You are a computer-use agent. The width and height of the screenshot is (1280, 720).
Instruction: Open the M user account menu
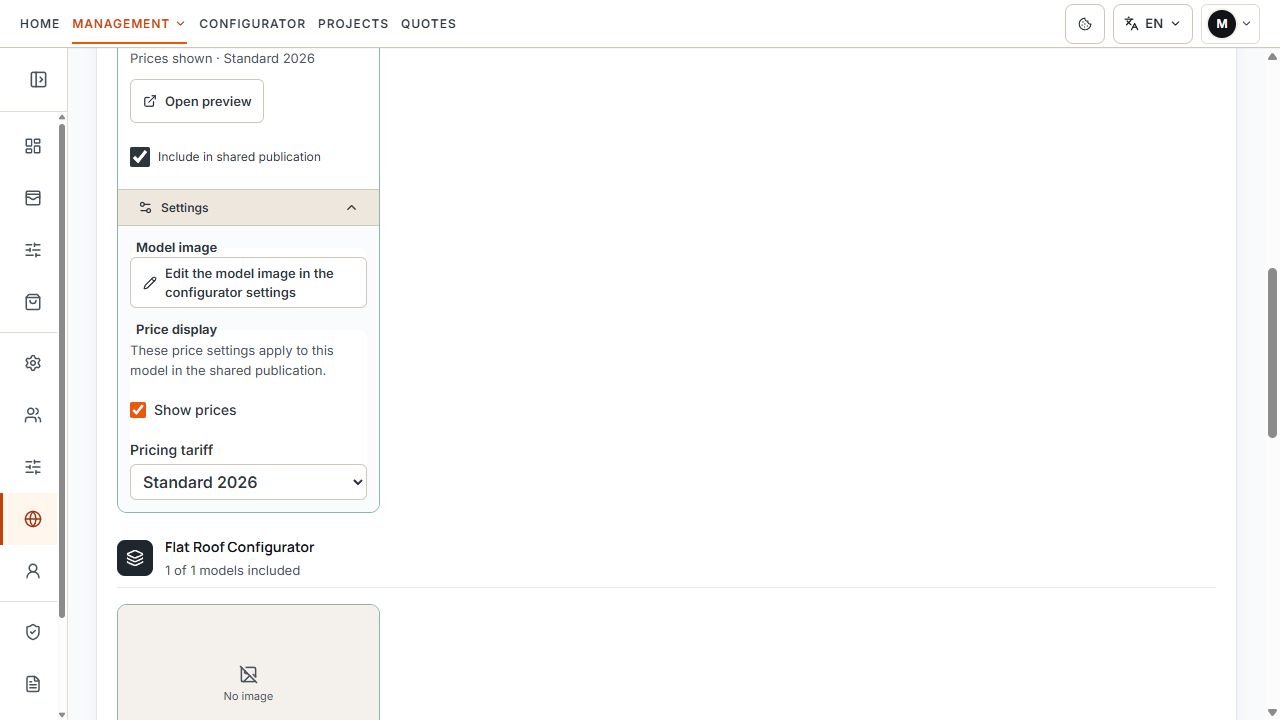tap(1230, 24)
